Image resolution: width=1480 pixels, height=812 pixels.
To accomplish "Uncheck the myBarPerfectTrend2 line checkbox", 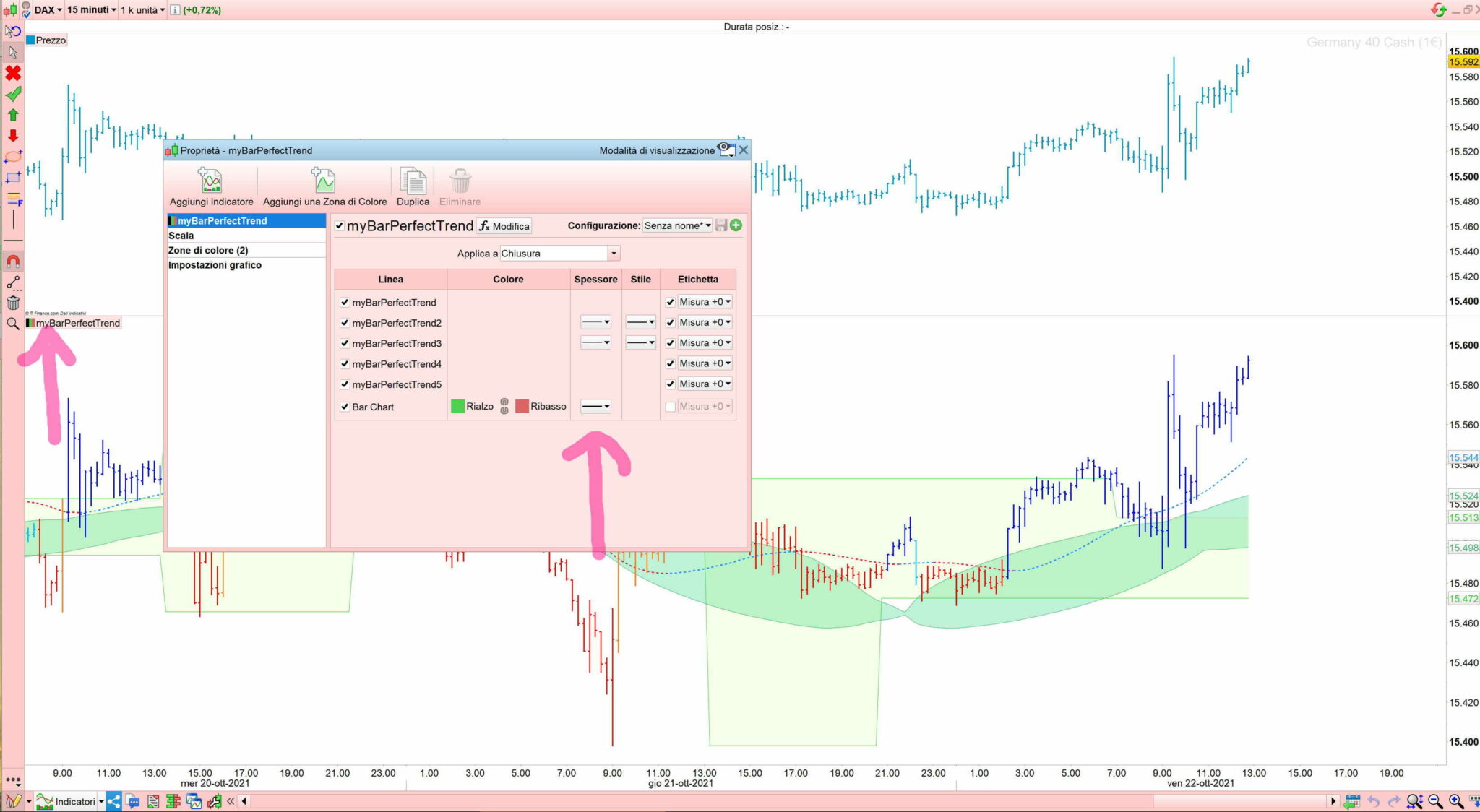I will (345, 323).
